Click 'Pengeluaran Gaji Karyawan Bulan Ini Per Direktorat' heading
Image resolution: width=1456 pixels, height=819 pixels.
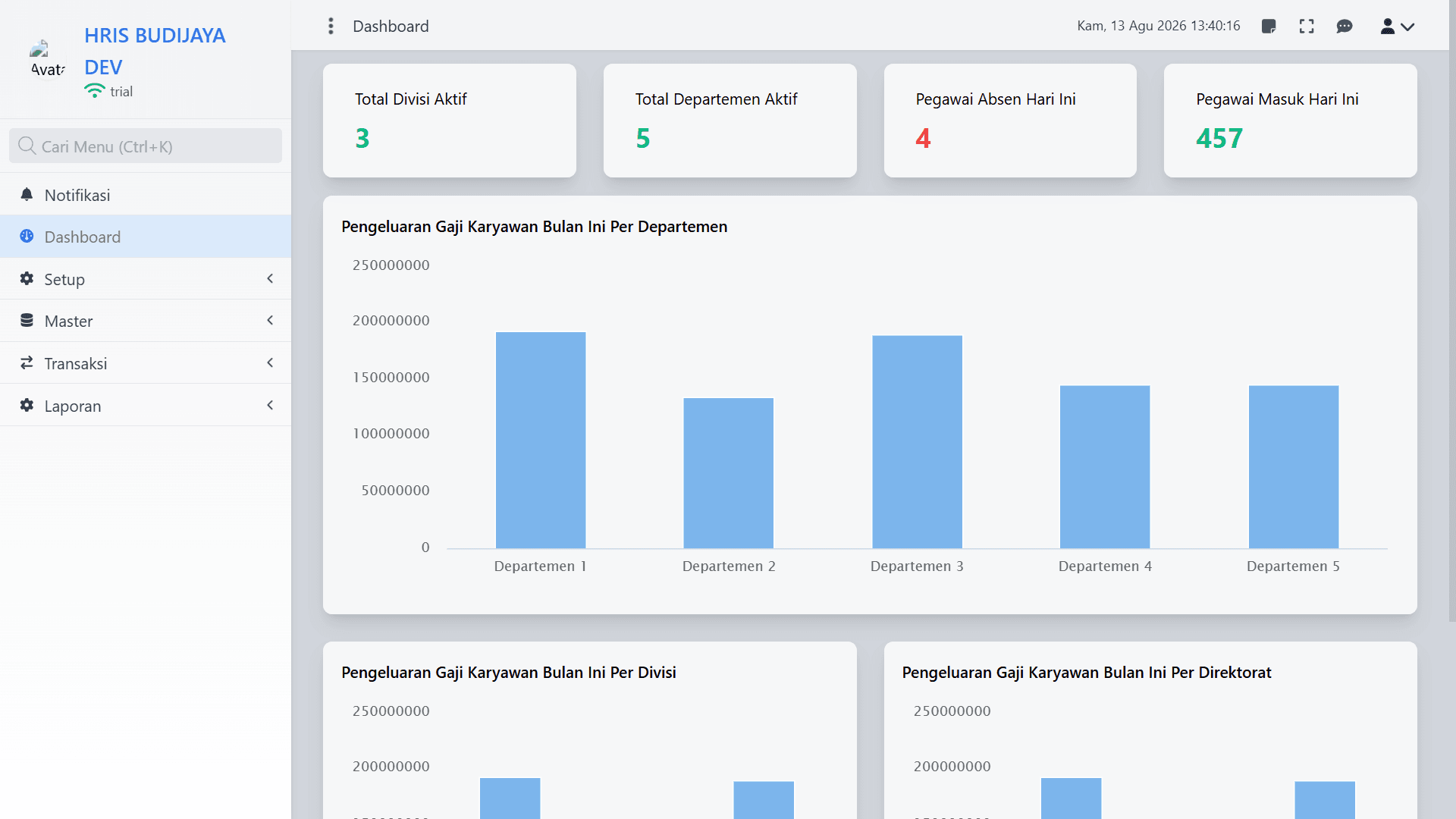(1087, 673)
